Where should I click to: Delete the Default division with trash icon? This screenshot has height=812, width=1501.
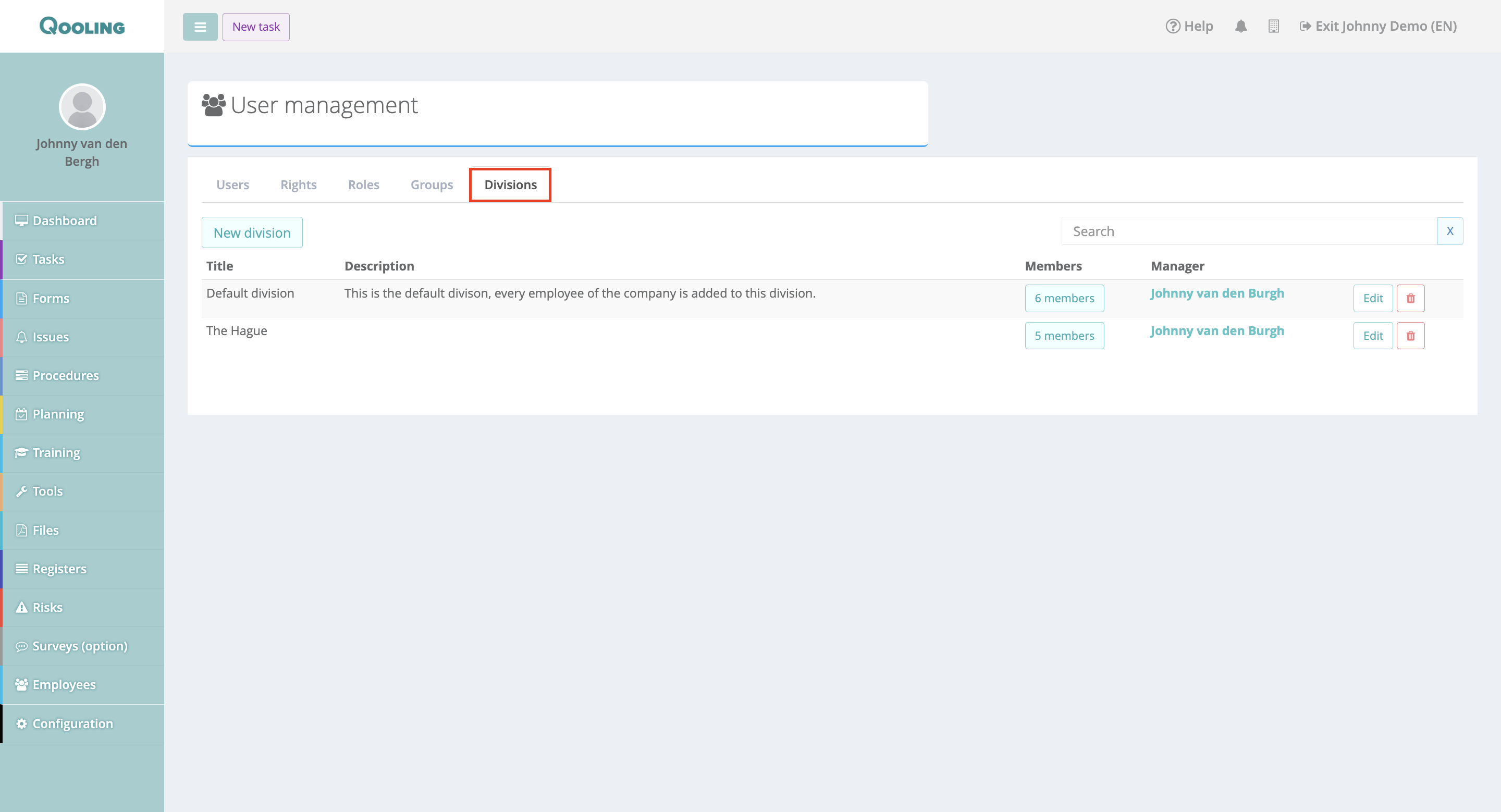point(1410,298)
